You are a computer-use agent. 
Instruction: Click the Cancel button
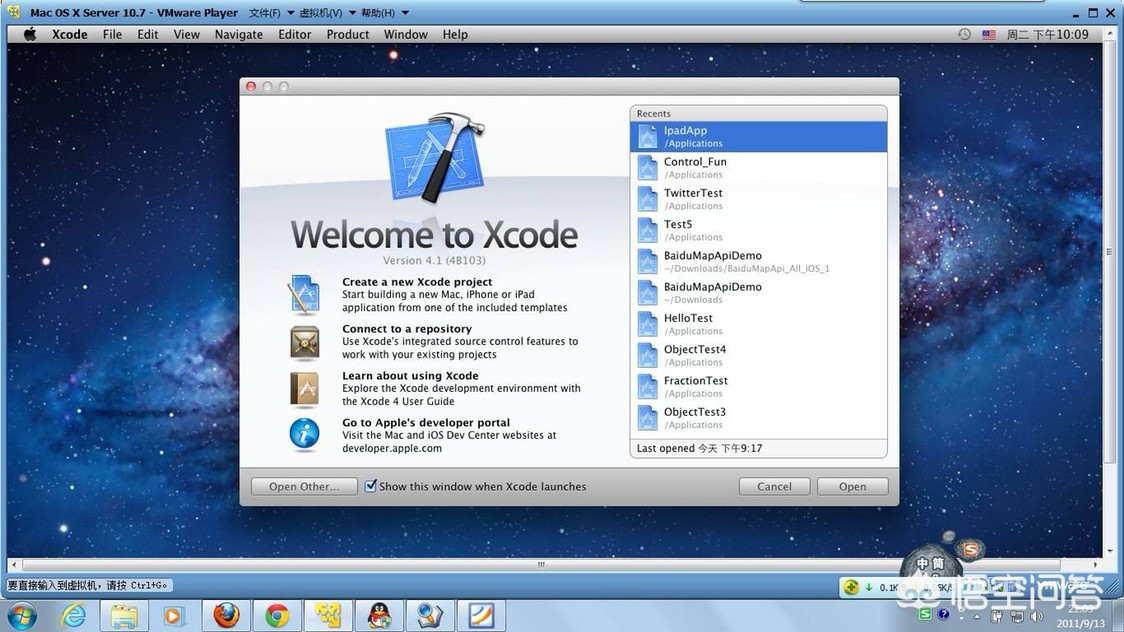tap(774, 487)
